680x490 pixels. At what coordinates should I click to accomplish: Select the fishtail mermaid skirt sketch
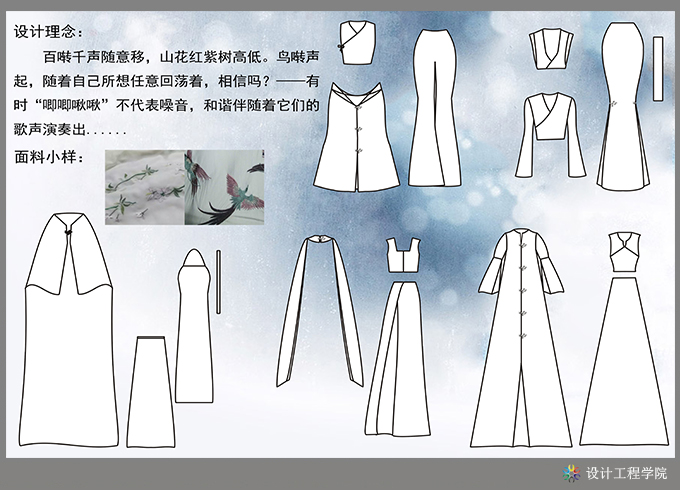623,106
